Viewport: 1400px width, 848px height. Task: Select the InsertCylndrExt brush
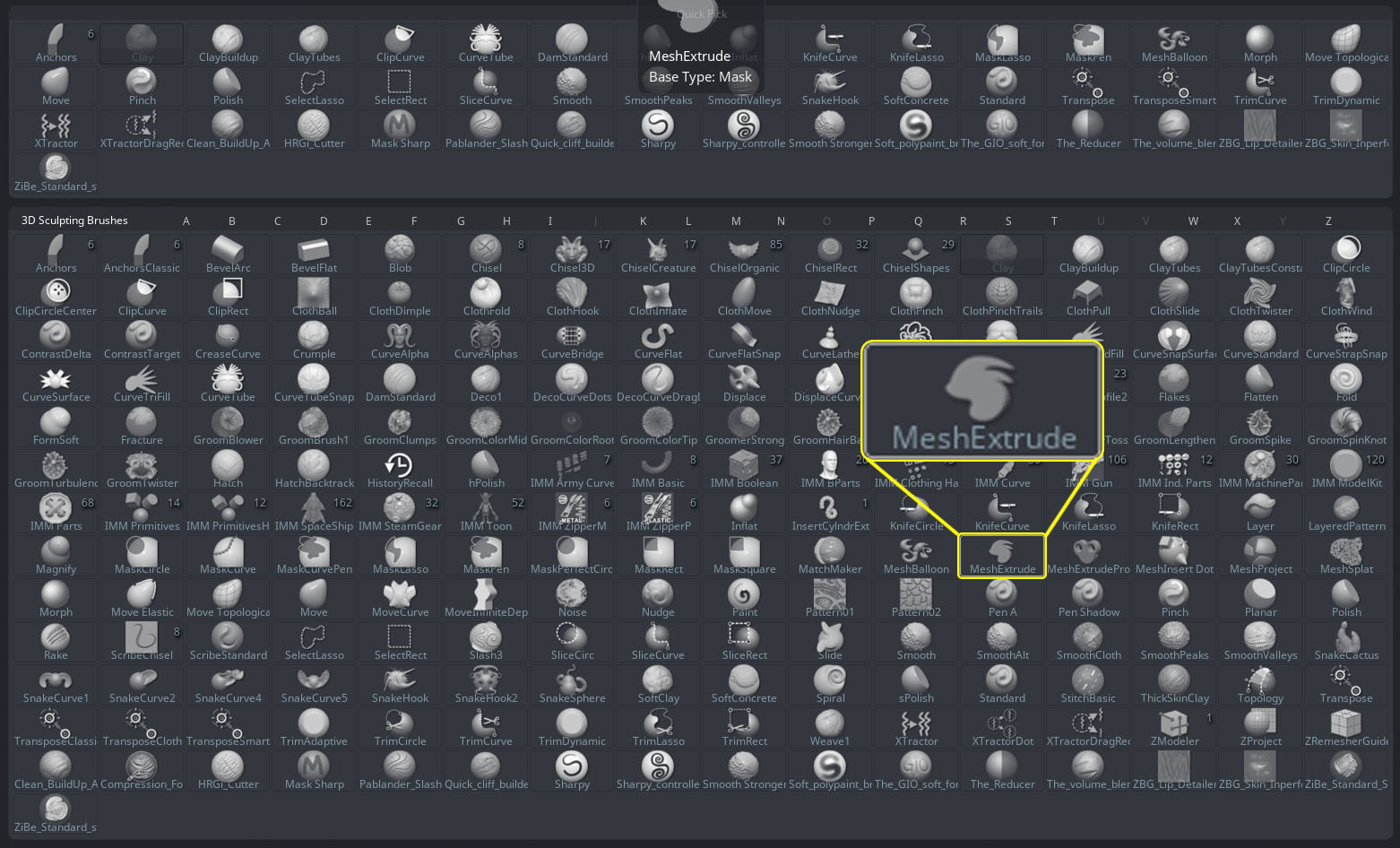coord(830,514)
